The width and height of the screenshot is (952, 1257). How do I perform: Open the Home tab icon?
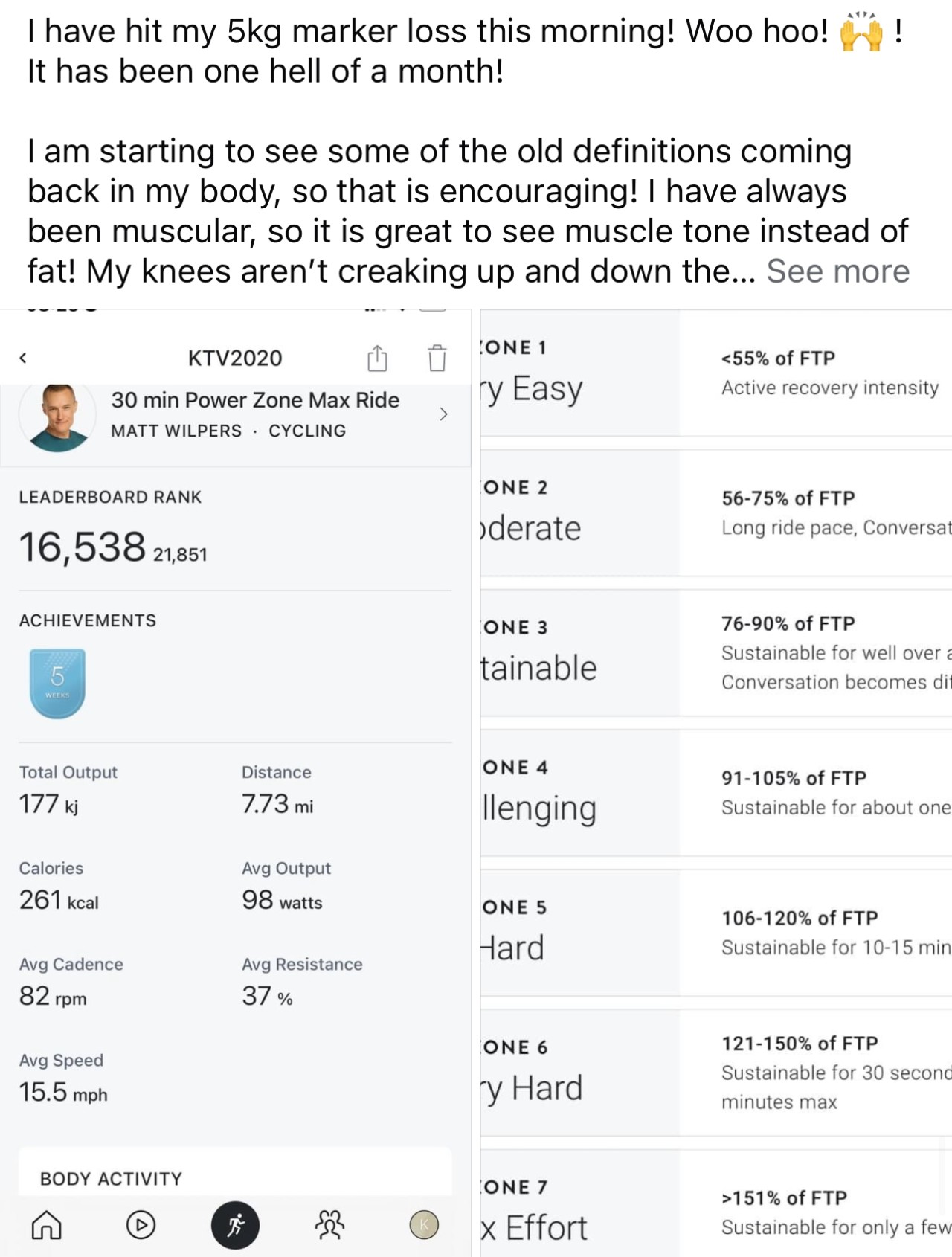click(46, 1224)
